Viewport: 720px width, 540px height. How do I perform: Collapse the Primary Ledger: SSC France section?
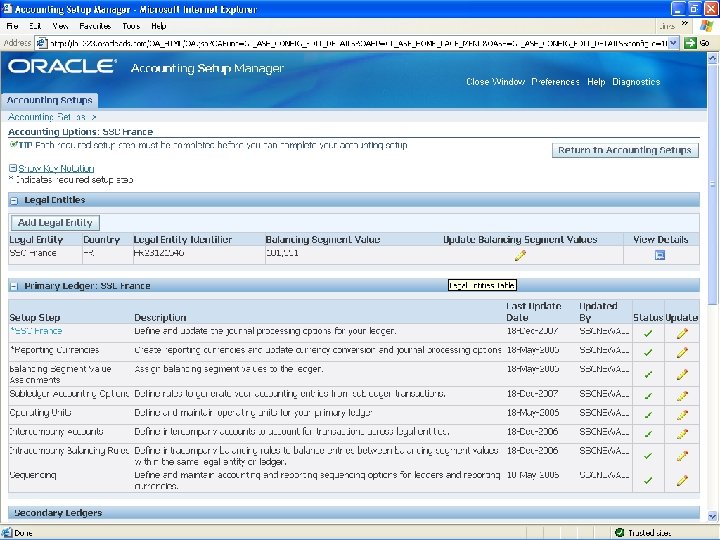coord(14,287)
